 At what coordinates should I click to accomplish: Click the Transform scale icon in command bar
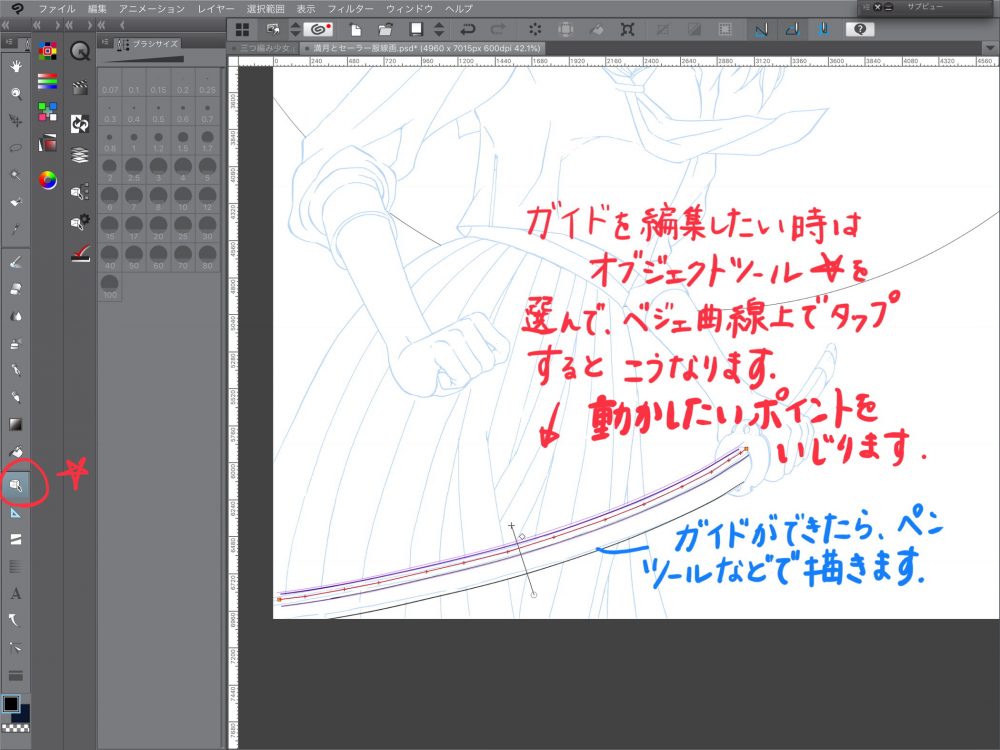click(628, 29)
